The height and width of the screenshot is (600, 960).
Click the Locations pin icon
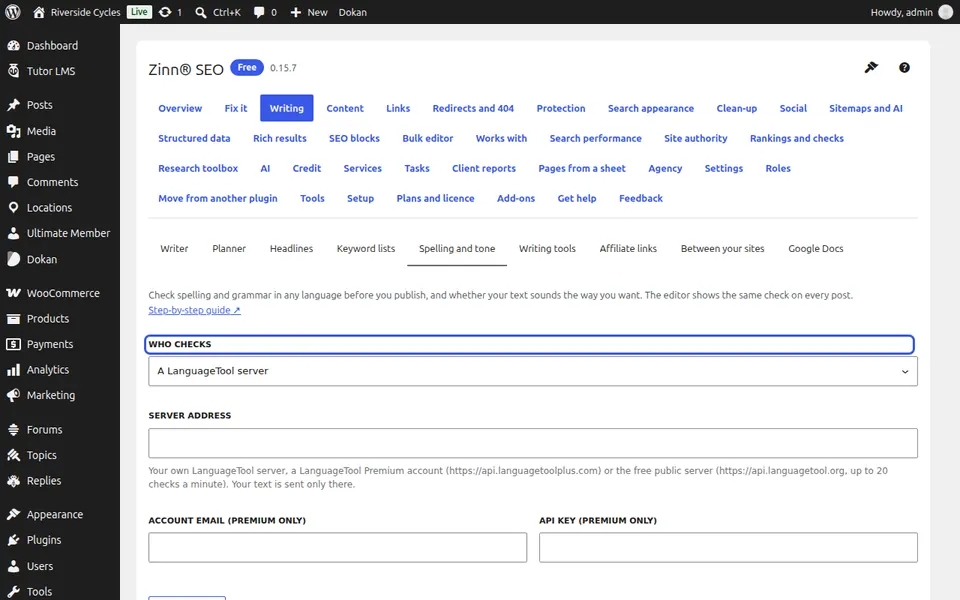pos(13,208)
